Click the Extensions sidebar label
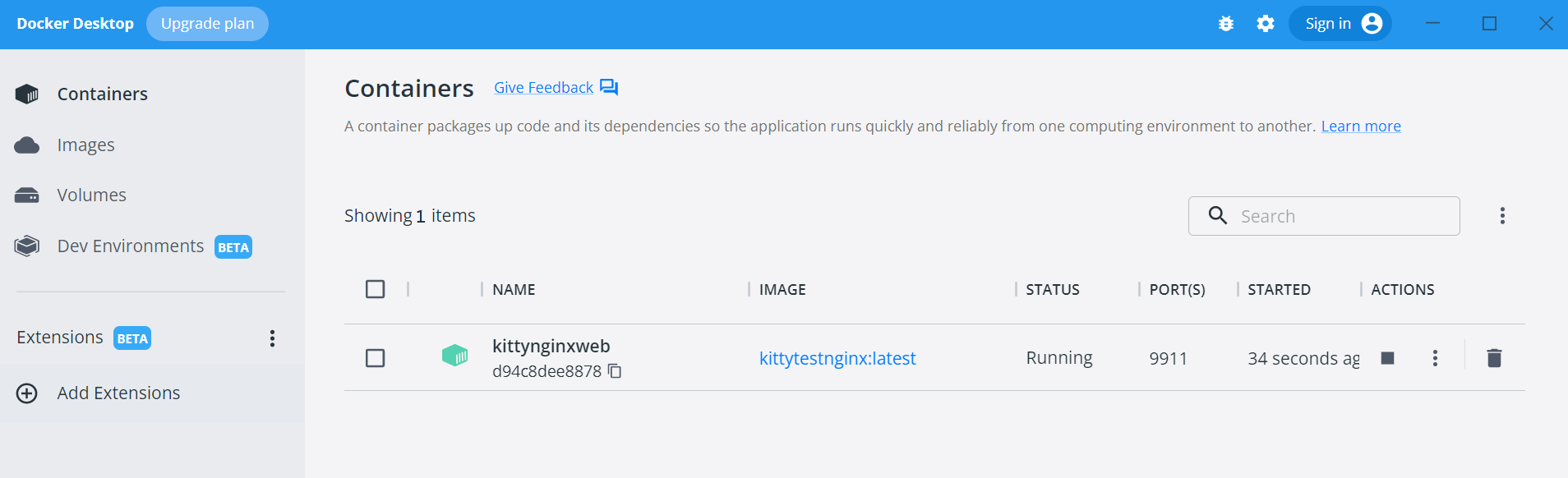1568x478 pixels. [x=60, y=338]
